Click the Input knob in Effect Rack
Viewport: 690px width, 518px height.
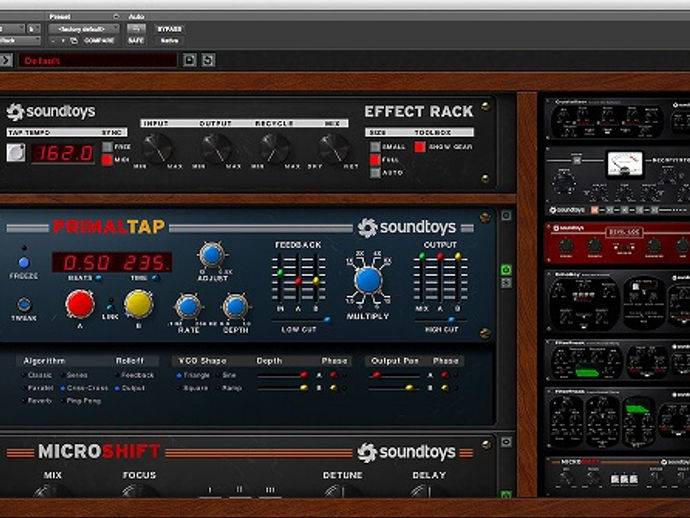[158, 148]
